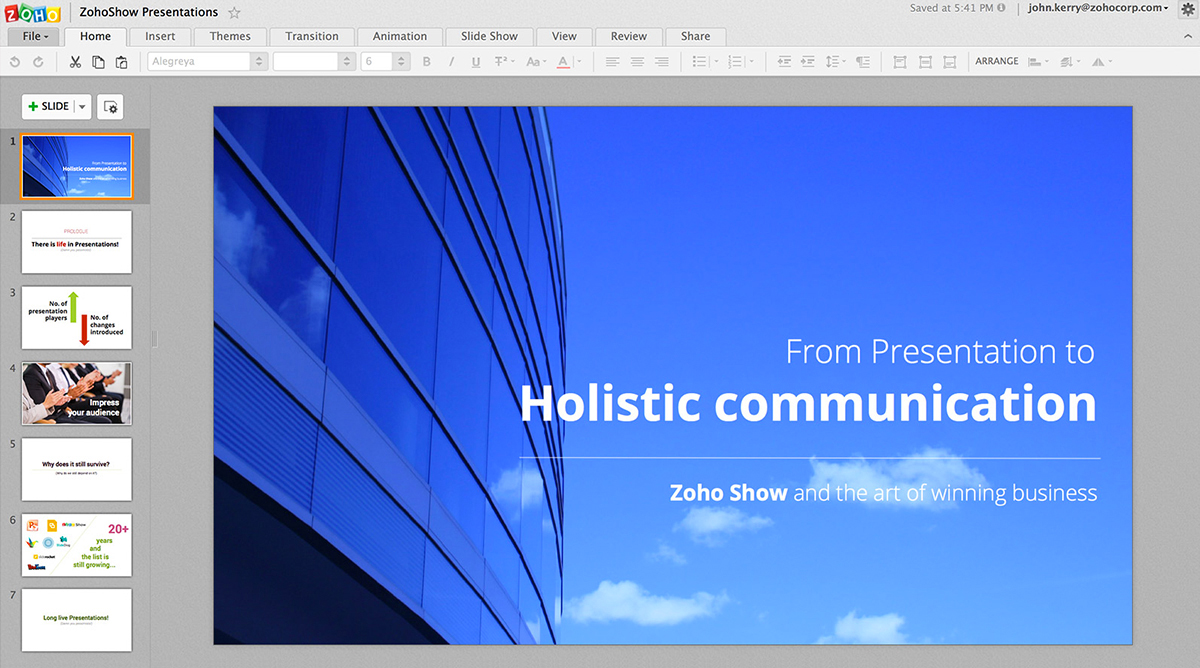The image size is (1200, 668).
Task: Open the Alegreya font family dropdown
Action: (207, 62)
